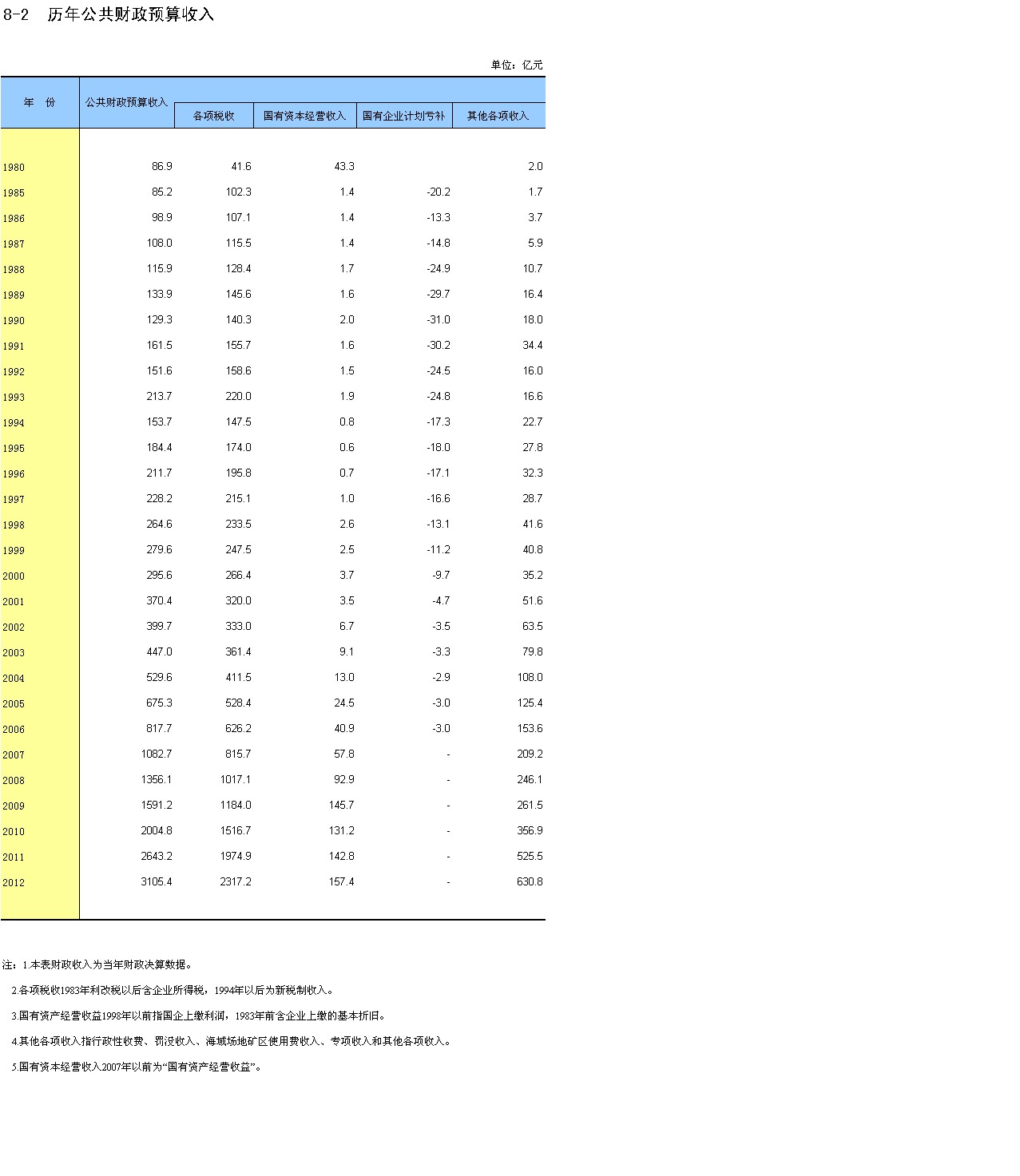This screenshot has width=1020, height=1176.
Task: Click value 102.3 in 1985 row
Action: click(x=238, y=192)
